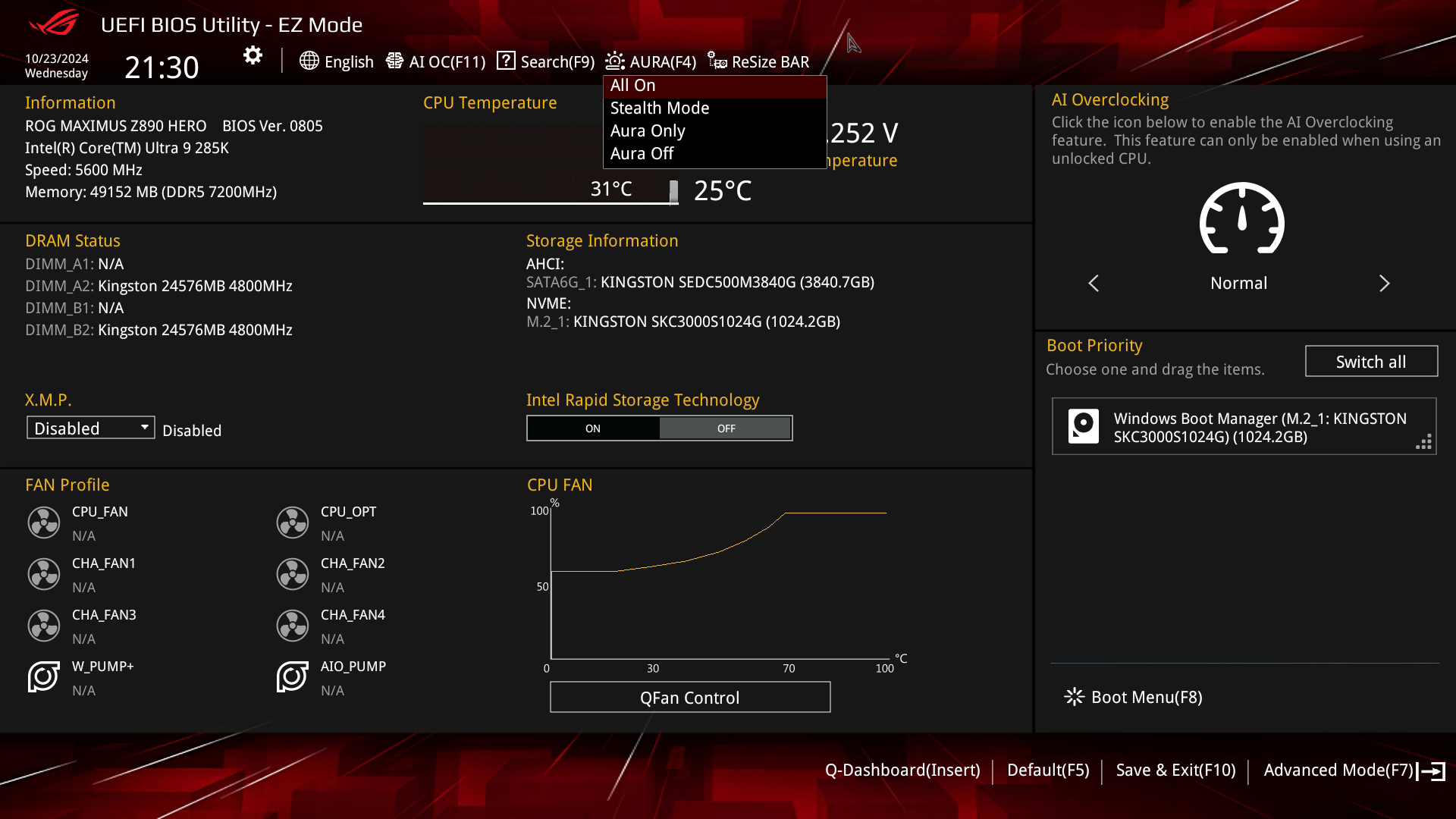Turn Intel Rapid Storage Technology ON
The width and height of the screenshot is (1456, 819).
pyautogui.click(x=593, y=428)
